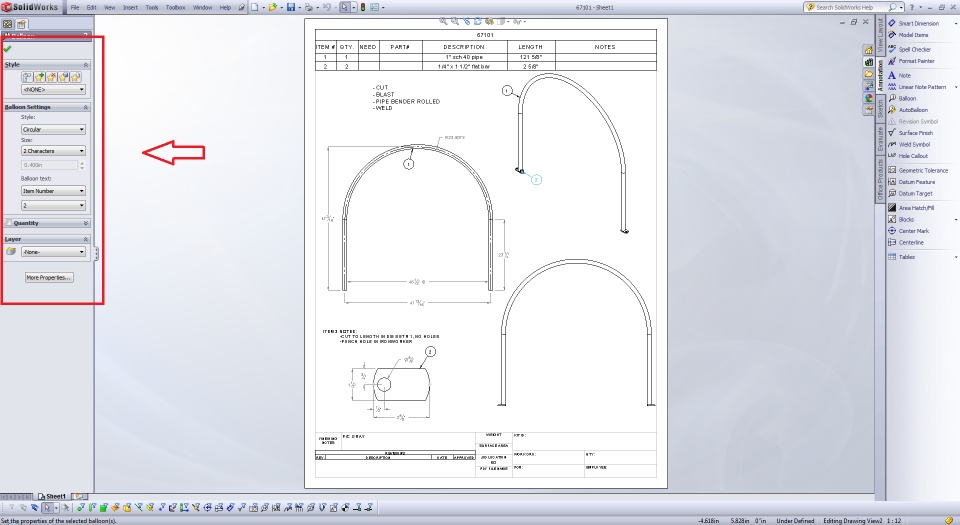This screenshot has width=960, height=525.
Task: Open Geometric Tolerance tool
Action: pyautogui.click(x=918, y=171)
